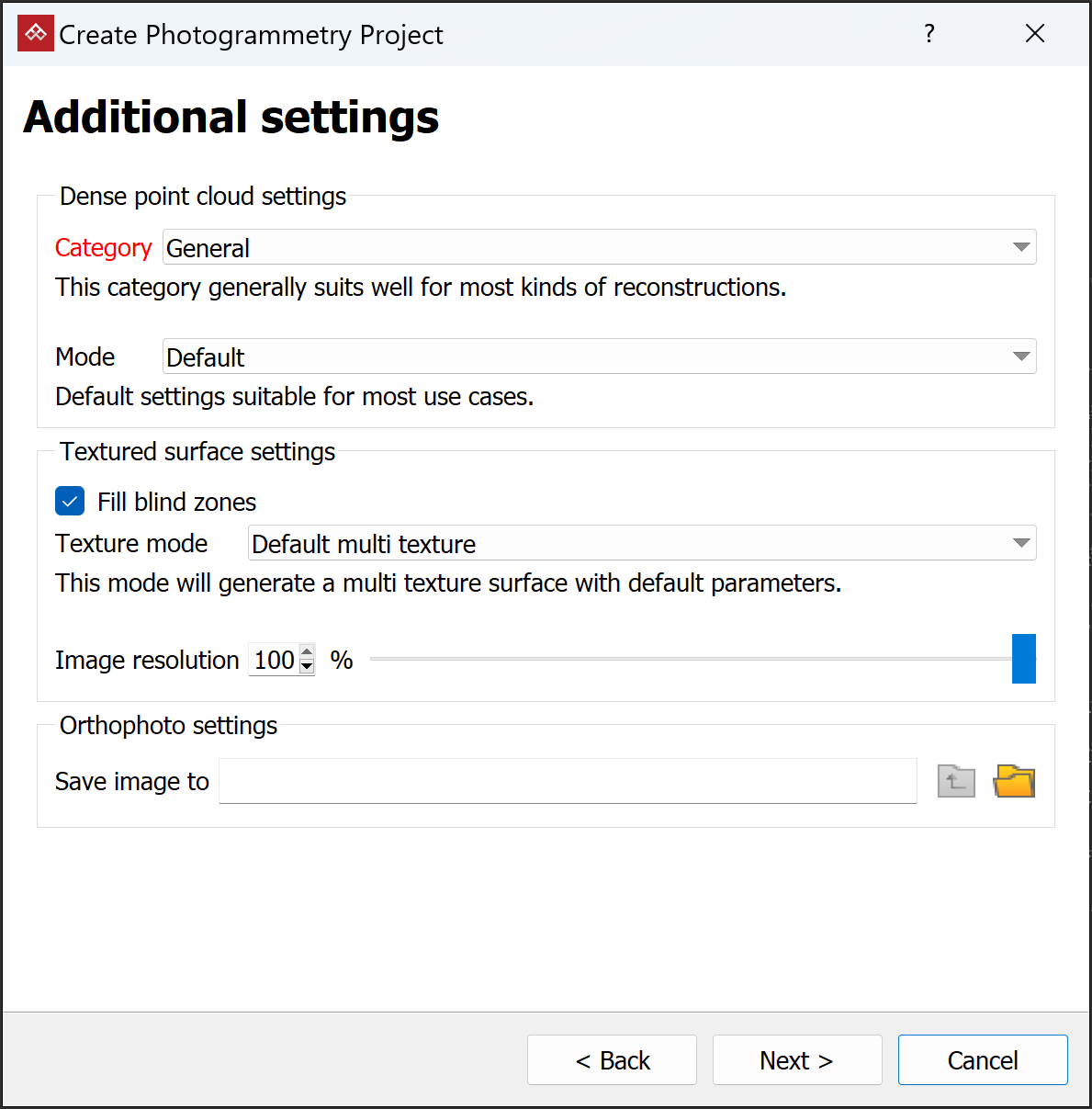
Task: Click the red app logo in title bar
Action: pyautogui.click(x=36, y=34)
